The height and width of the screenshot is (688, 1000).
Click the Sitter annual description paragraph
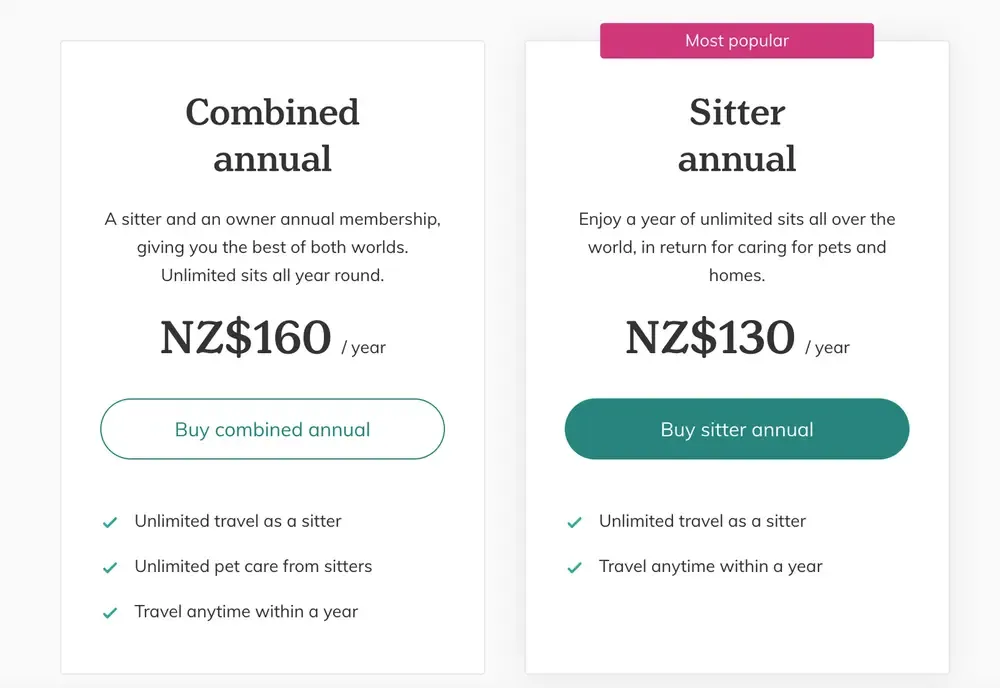[737, 247]
